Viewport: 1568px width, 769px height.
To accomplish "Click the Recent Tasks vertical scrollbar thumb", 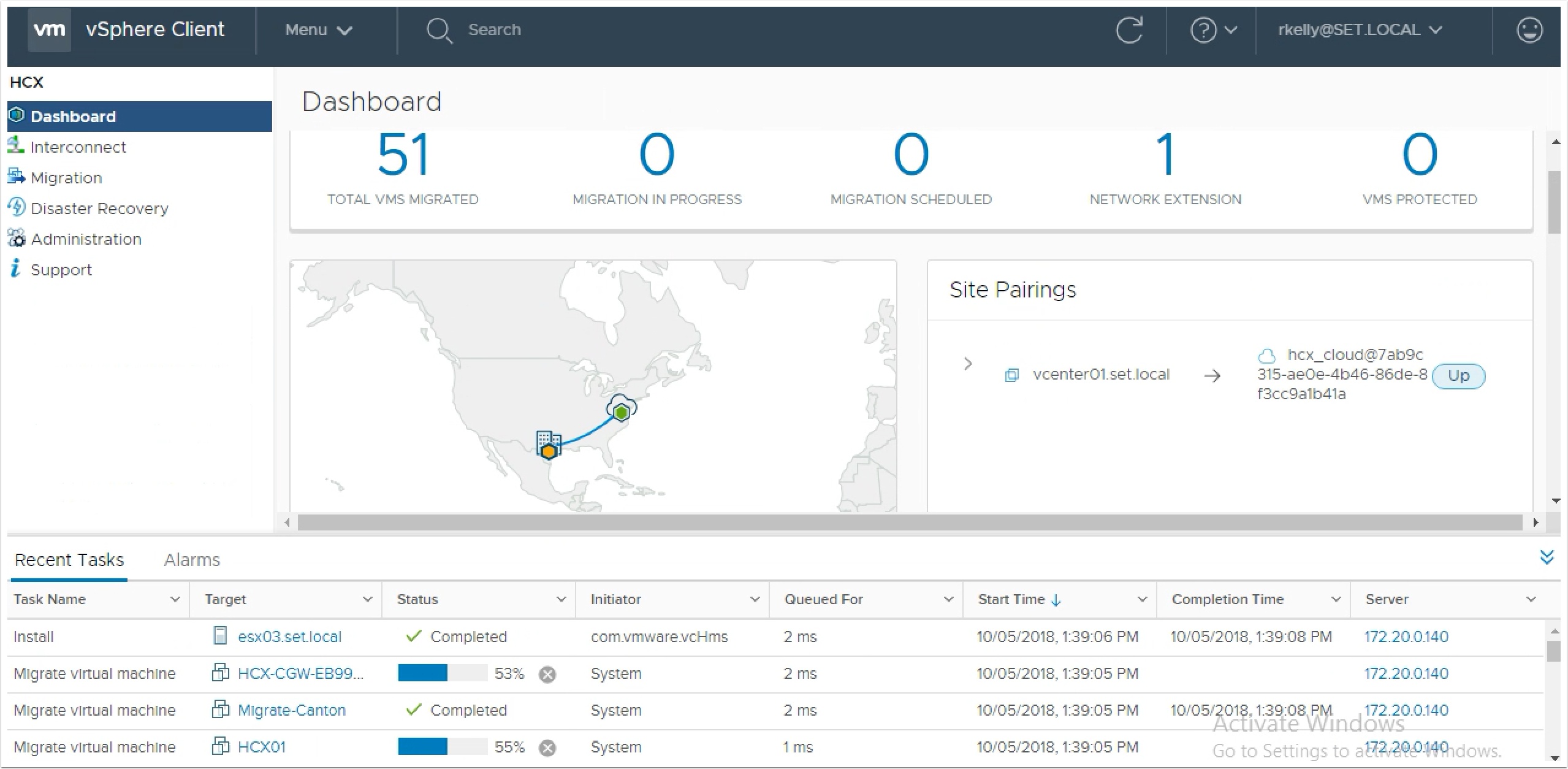I will pyautogui.click(x=1553, y=651).
